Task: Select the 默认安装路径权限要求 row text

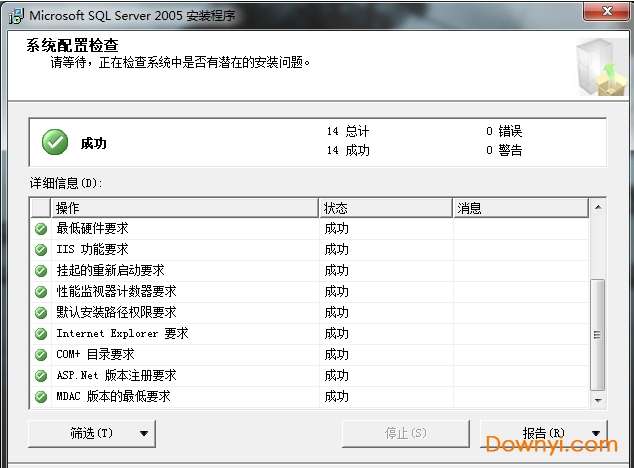Action: coord(116,313)
